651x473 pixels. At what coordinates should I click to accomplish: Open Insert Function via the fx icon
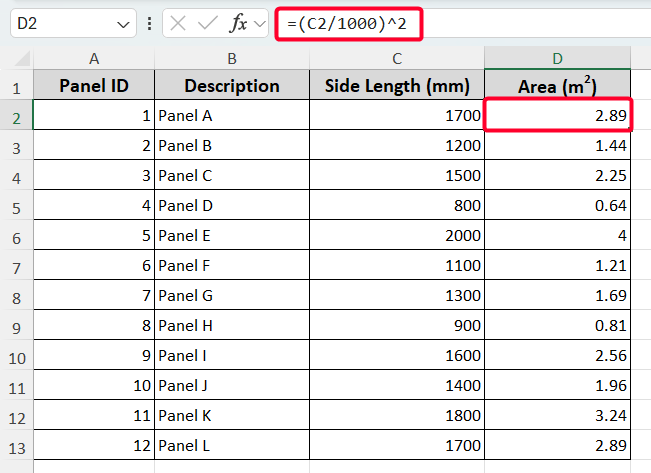pyautogui.click(x=238, y=23)
